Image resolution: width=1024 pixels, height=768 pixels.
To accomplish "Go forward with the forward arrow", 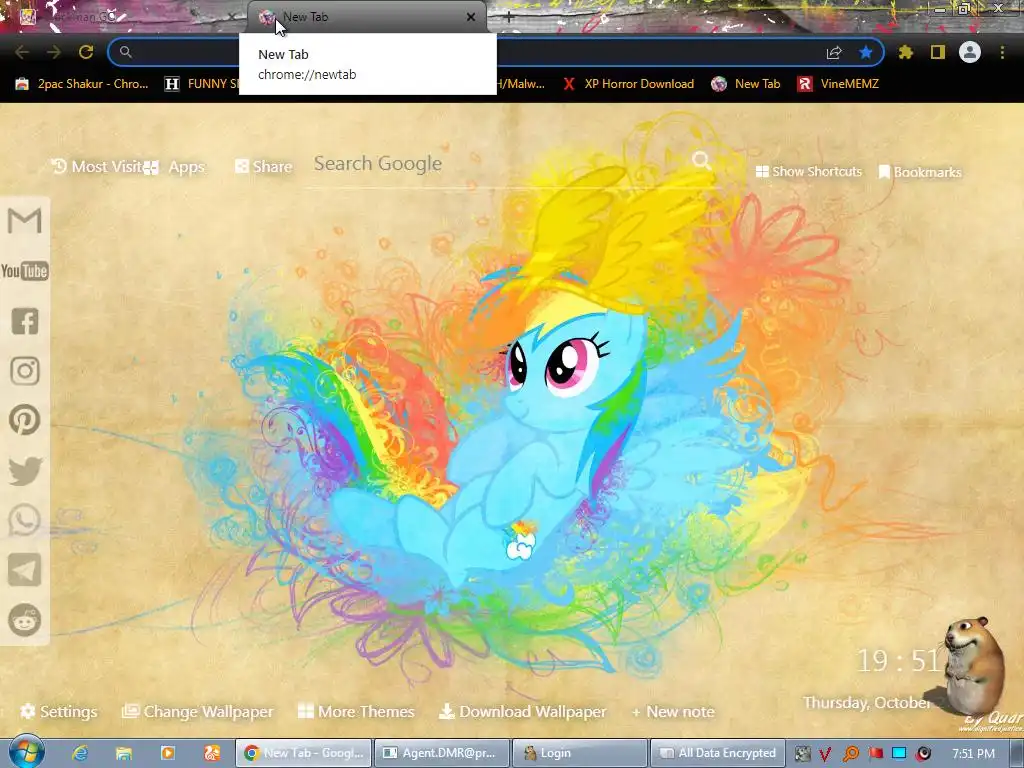I will point(54,52).
